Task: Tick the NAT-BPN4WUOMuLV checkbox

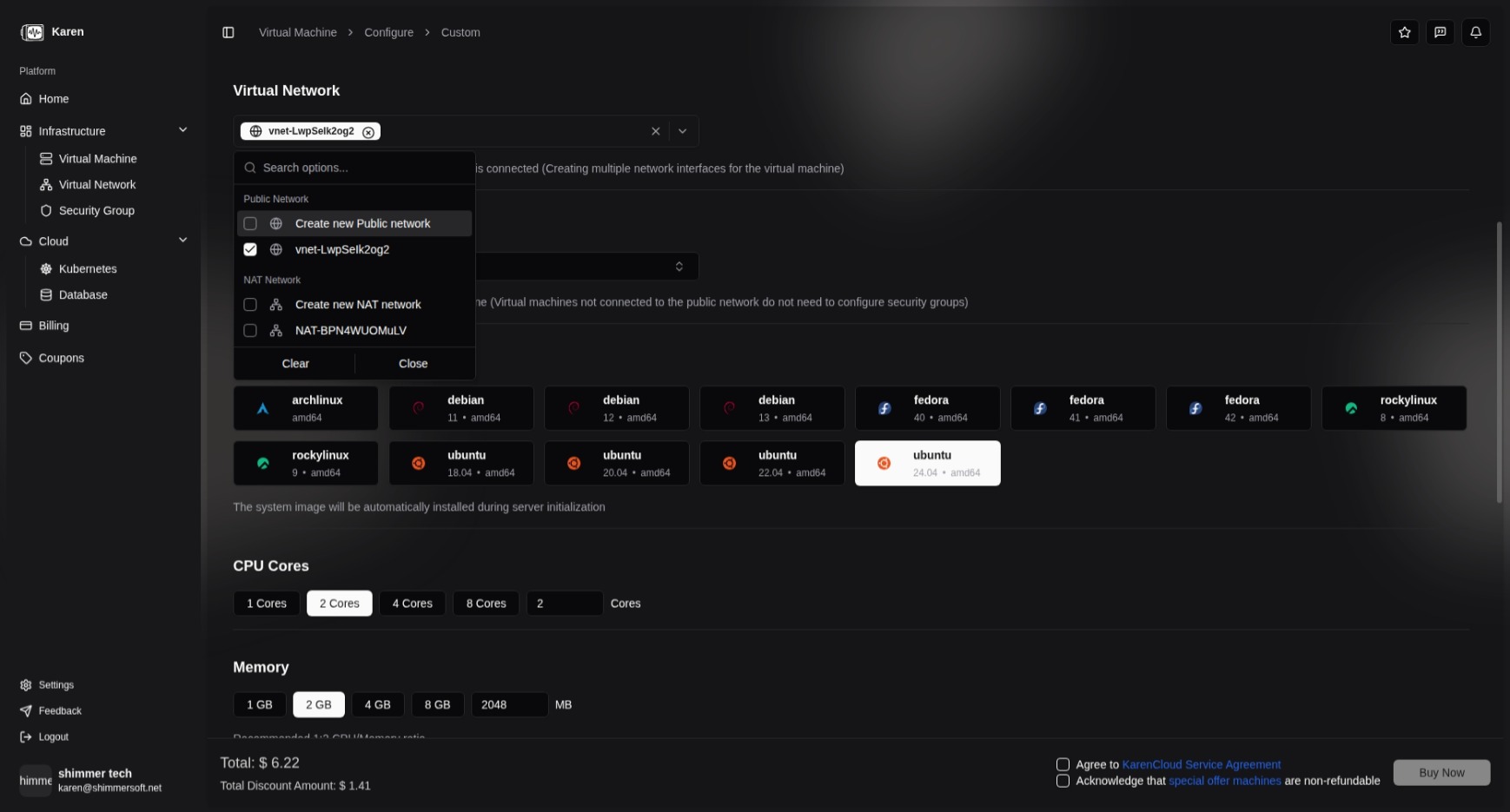Action: pos(250,330)
